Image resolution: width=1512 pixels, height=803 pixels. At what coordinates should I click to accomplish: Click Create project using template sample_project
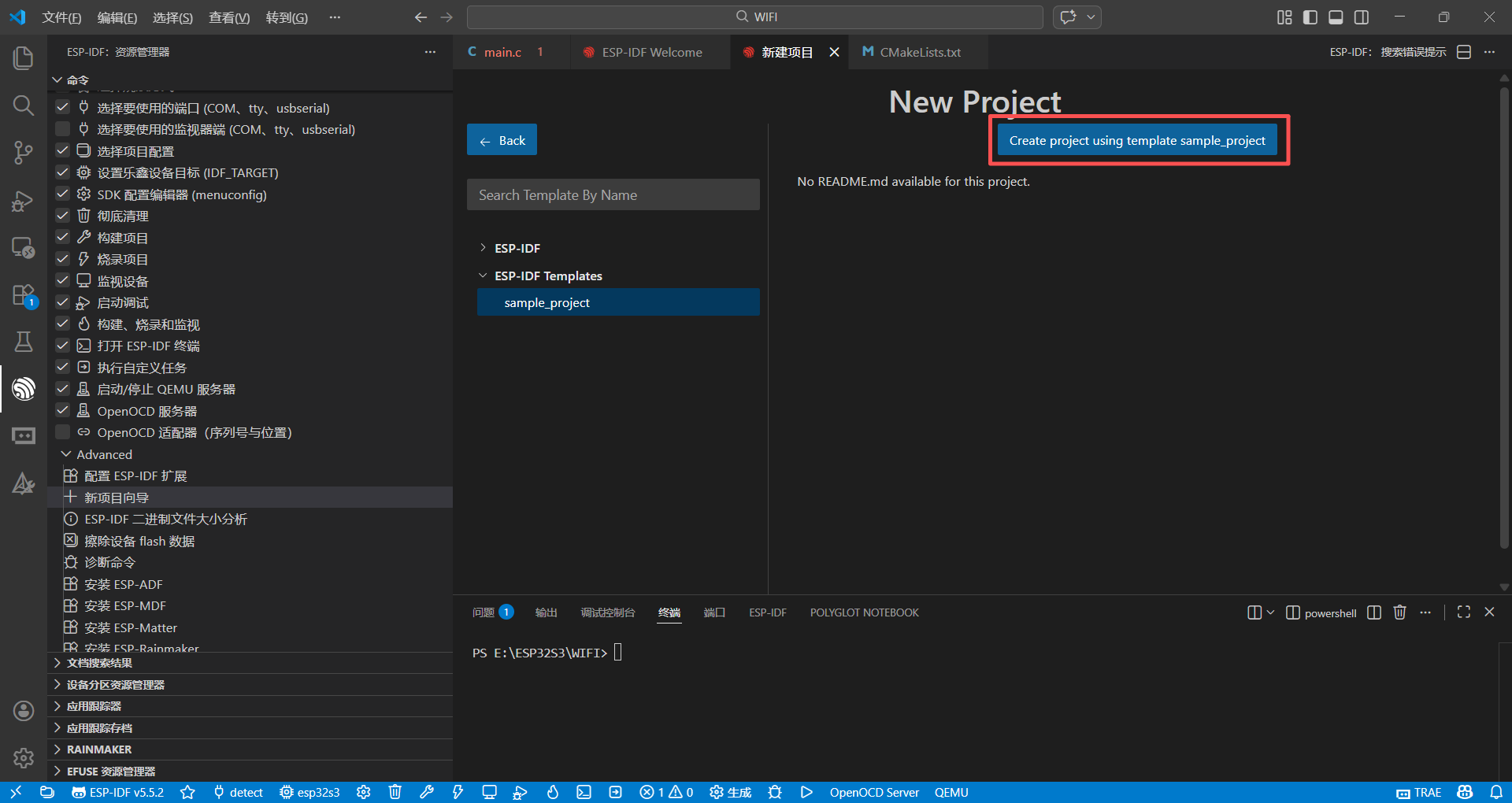point(1137,140)
